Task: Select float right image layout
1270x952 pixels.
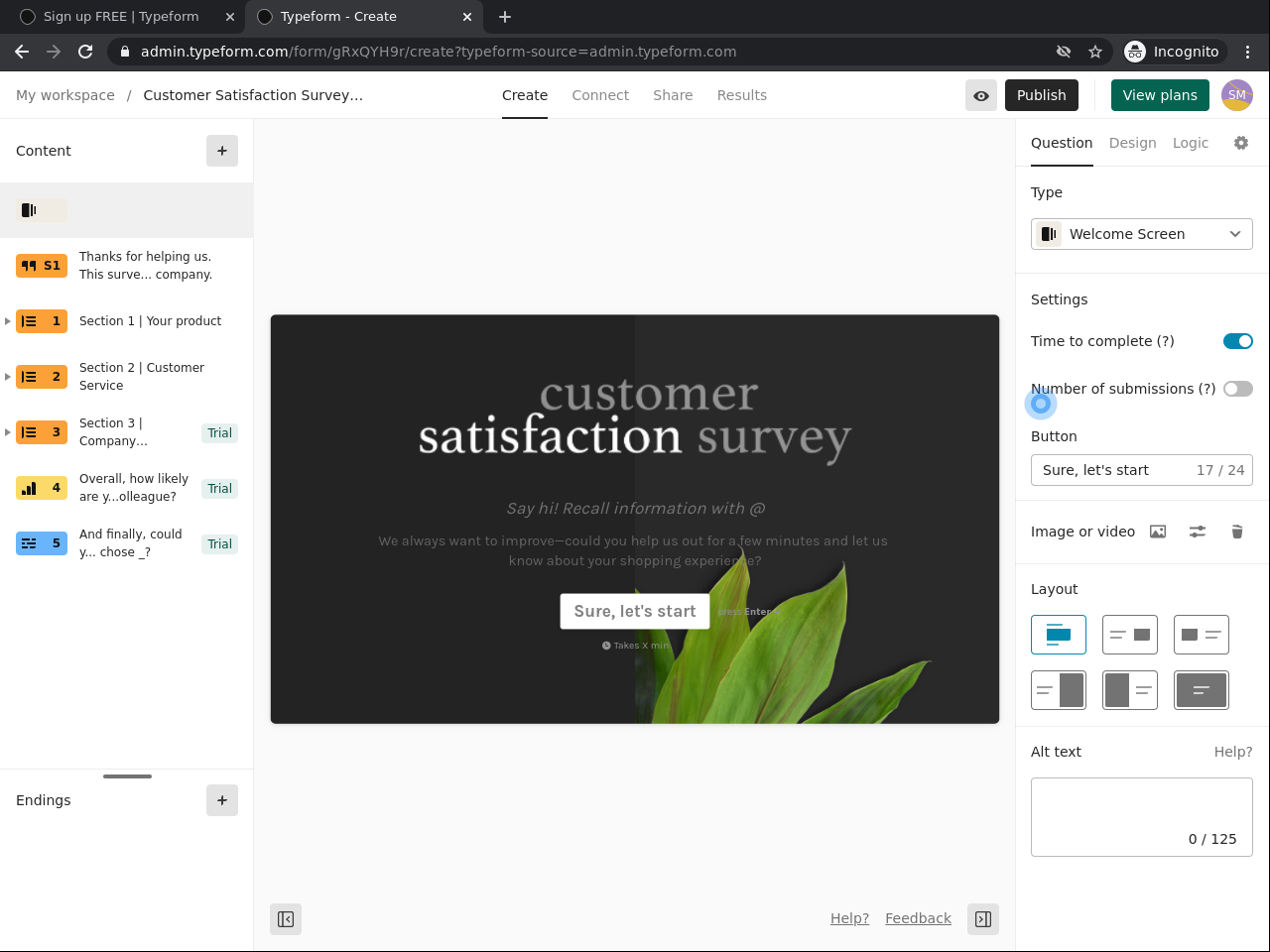Action: click(x=1130, y=635)
